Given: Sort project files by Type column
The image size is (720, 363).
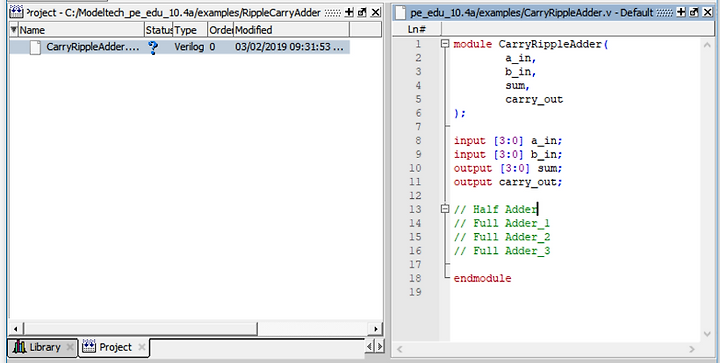Looking at the screenshot, I should [190, 30].
